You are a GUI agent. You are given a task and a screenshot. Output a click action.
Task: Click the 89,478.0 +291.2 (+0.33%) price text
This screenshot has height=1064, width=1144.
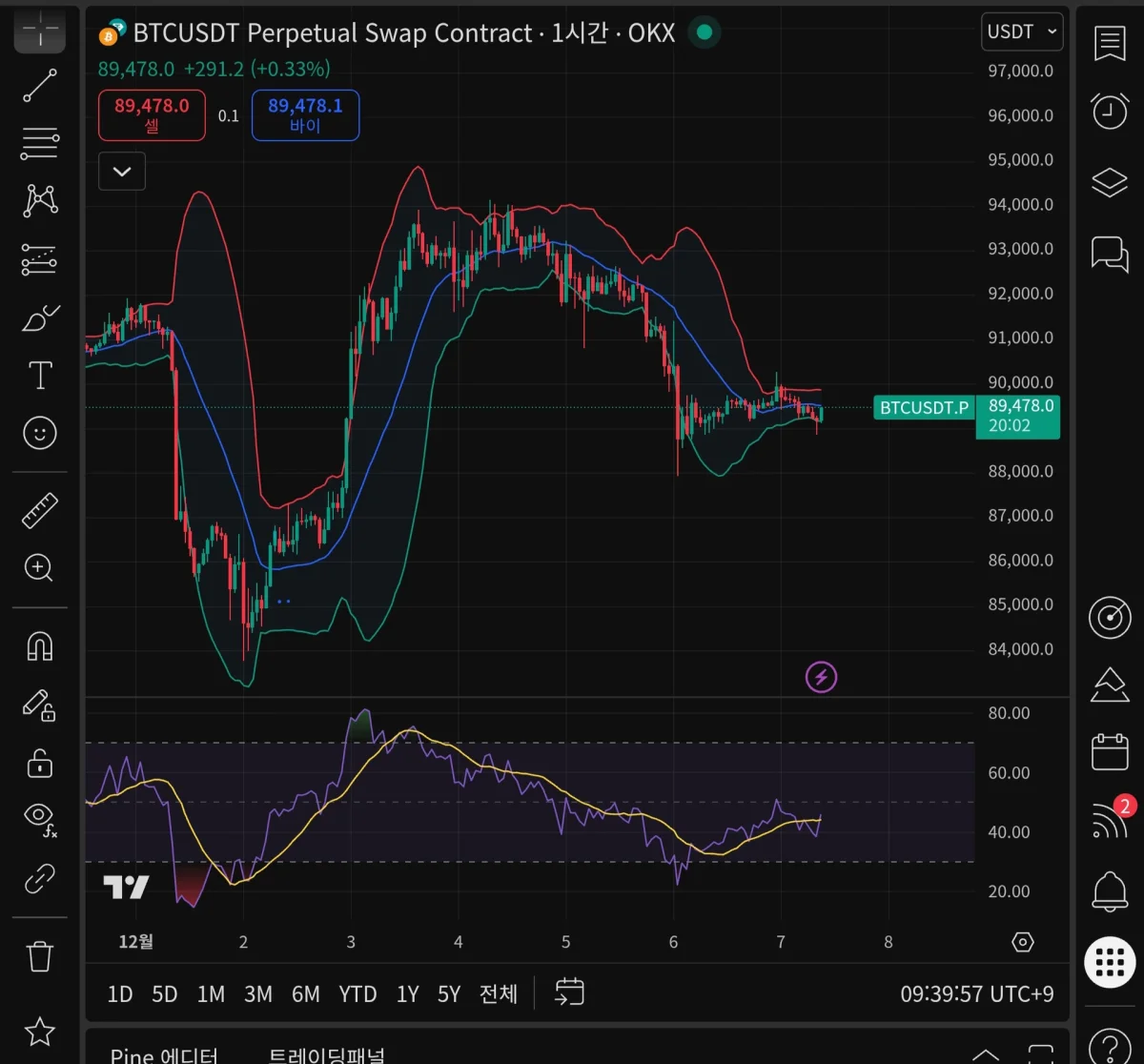click(214, 69)
